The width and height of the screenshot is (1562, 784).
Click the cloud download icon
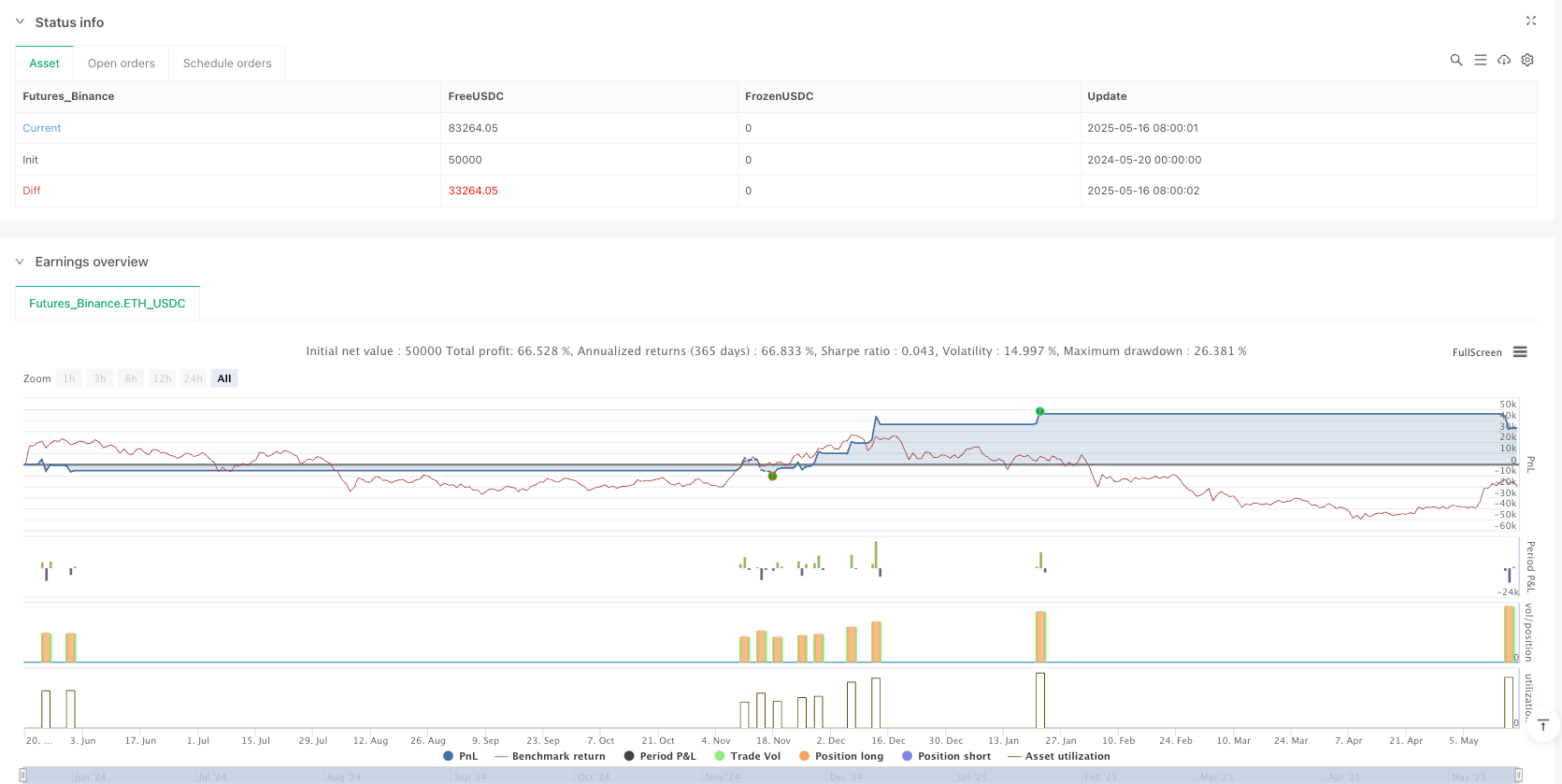(x=1503, y=60)
